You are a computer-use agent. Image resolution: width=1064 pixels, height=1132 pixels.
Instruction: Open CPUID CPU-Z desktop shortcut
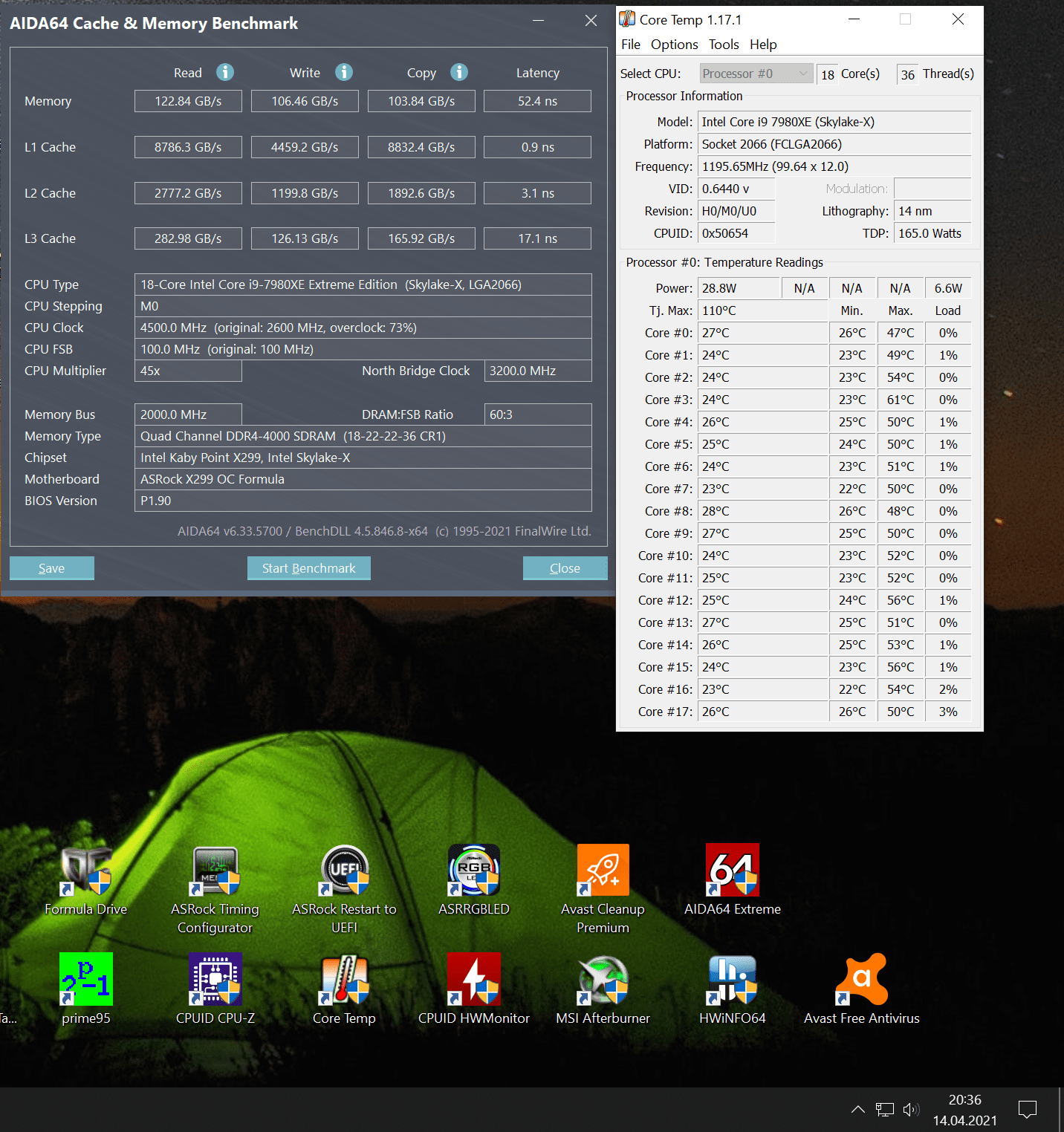click(215, 989)
